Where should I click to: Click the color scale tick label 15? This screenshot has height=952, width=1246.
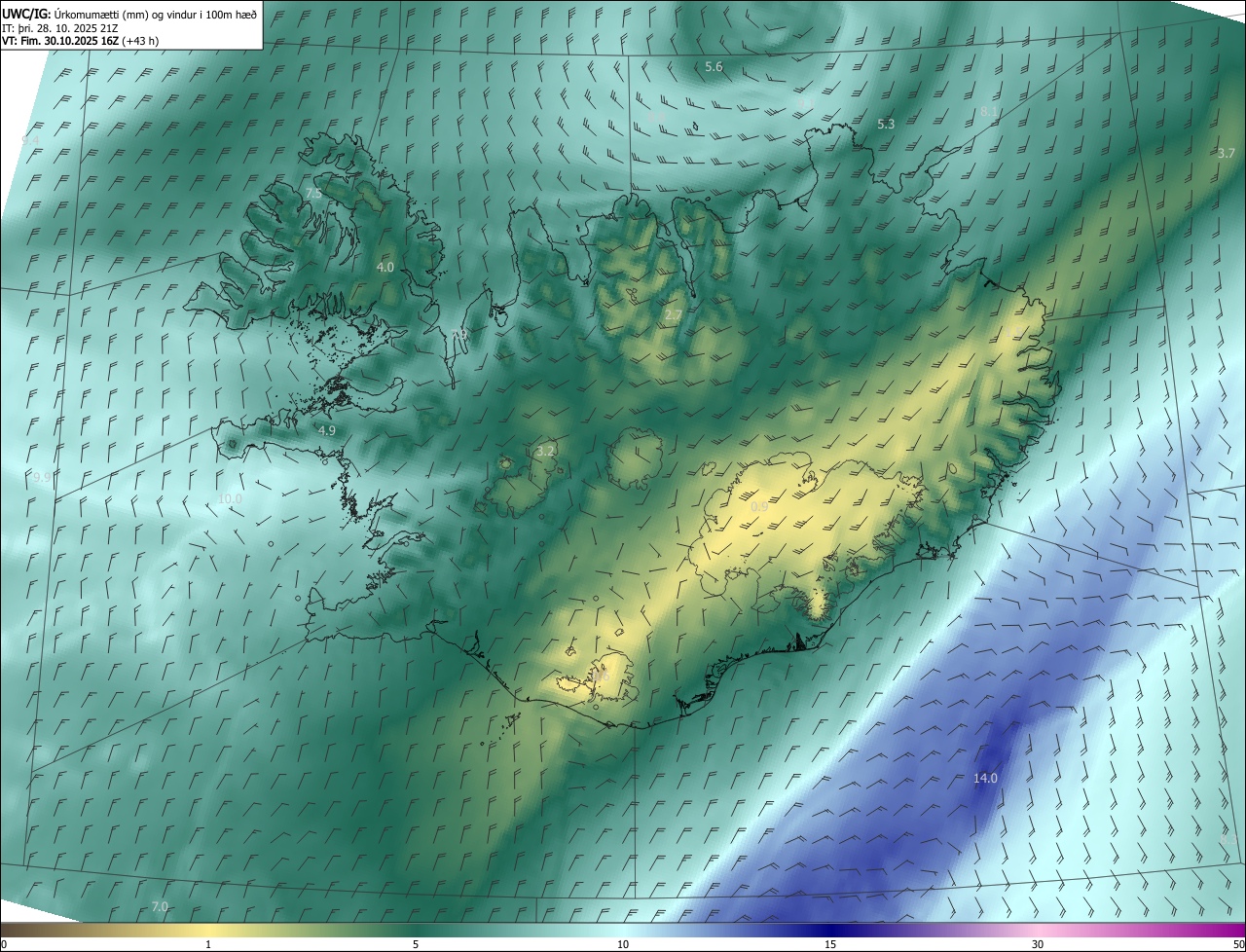pos(830,944)
